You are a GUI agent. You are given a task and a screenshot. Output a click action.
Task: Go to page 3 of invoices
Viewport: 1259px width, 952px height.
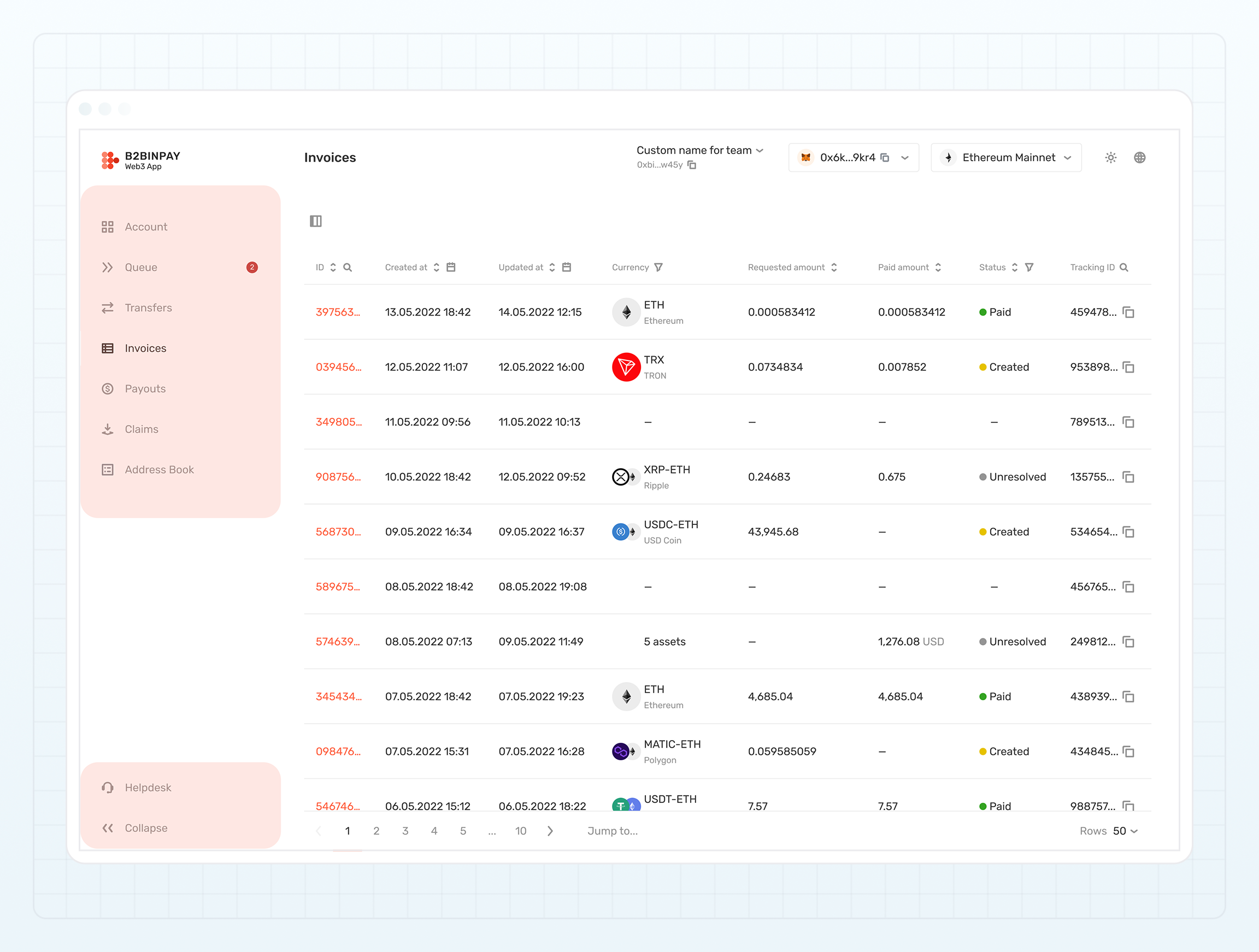tap(405, 831)
